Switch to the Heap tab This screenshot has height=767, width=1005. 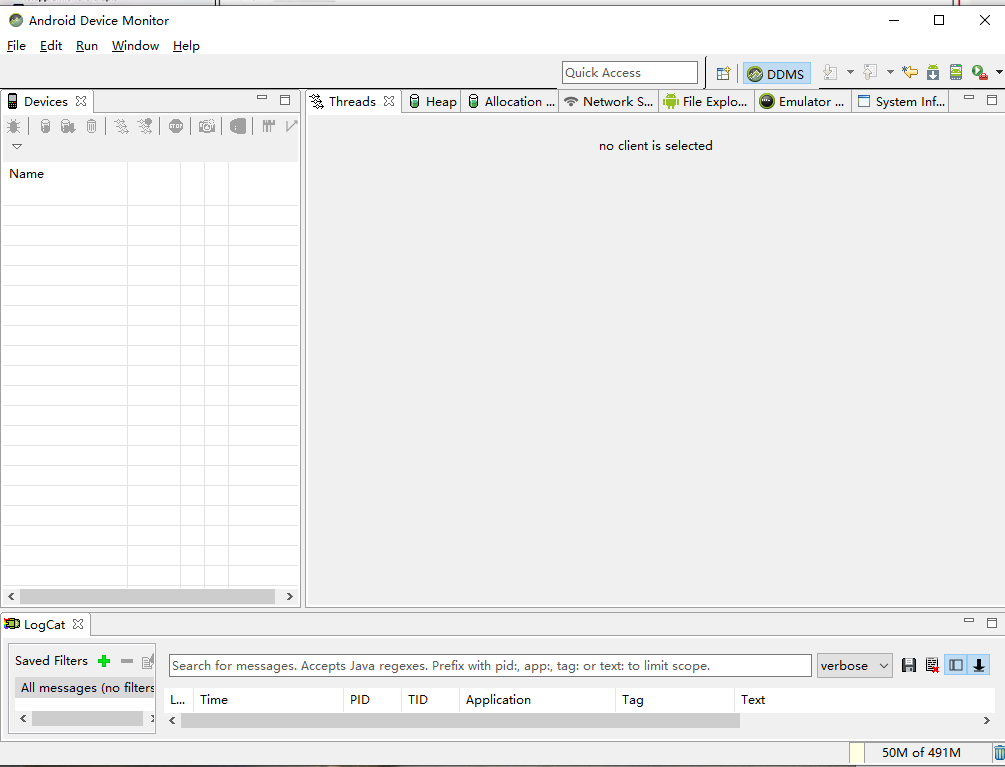pos(433,101)
